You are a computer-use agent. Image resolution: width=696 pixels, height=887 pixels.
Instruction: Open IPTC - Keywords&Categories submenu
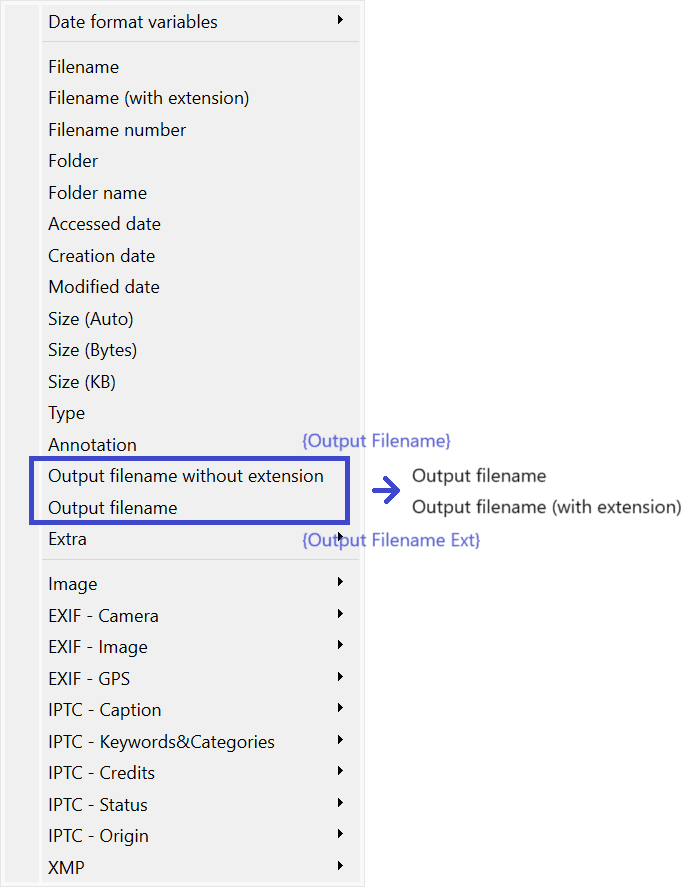(162, 742)
